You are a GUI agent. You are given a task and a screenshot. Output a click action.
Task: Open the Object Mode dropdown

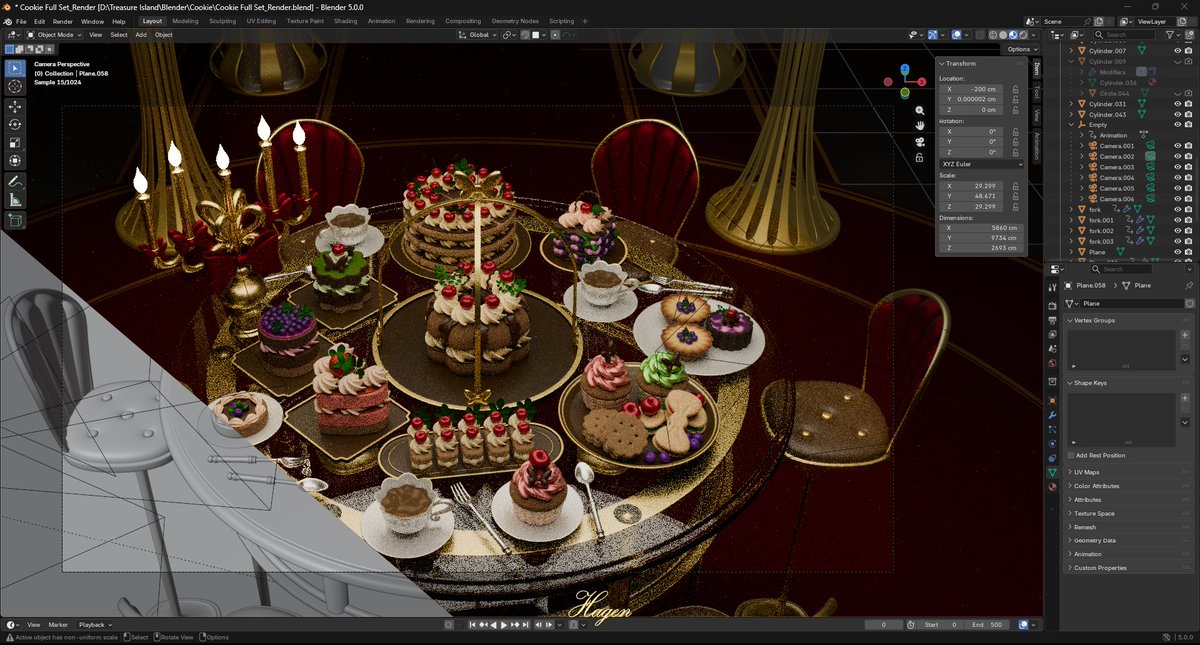(x=54, y=35)
